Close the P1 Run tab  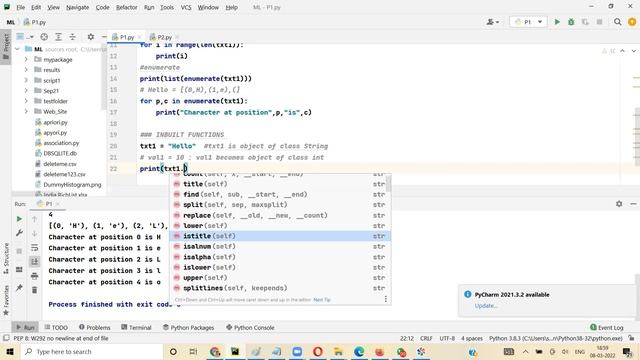click(58, 204)
